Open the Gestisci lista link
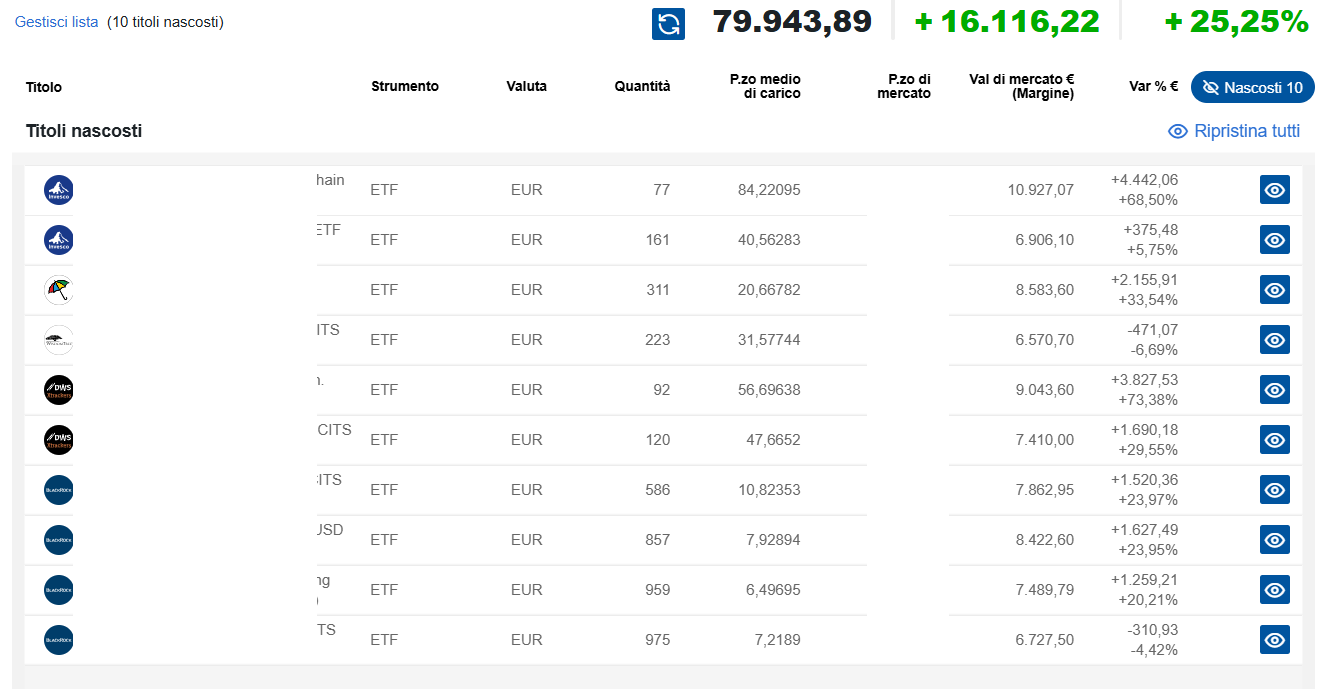 tap(56, 22)
